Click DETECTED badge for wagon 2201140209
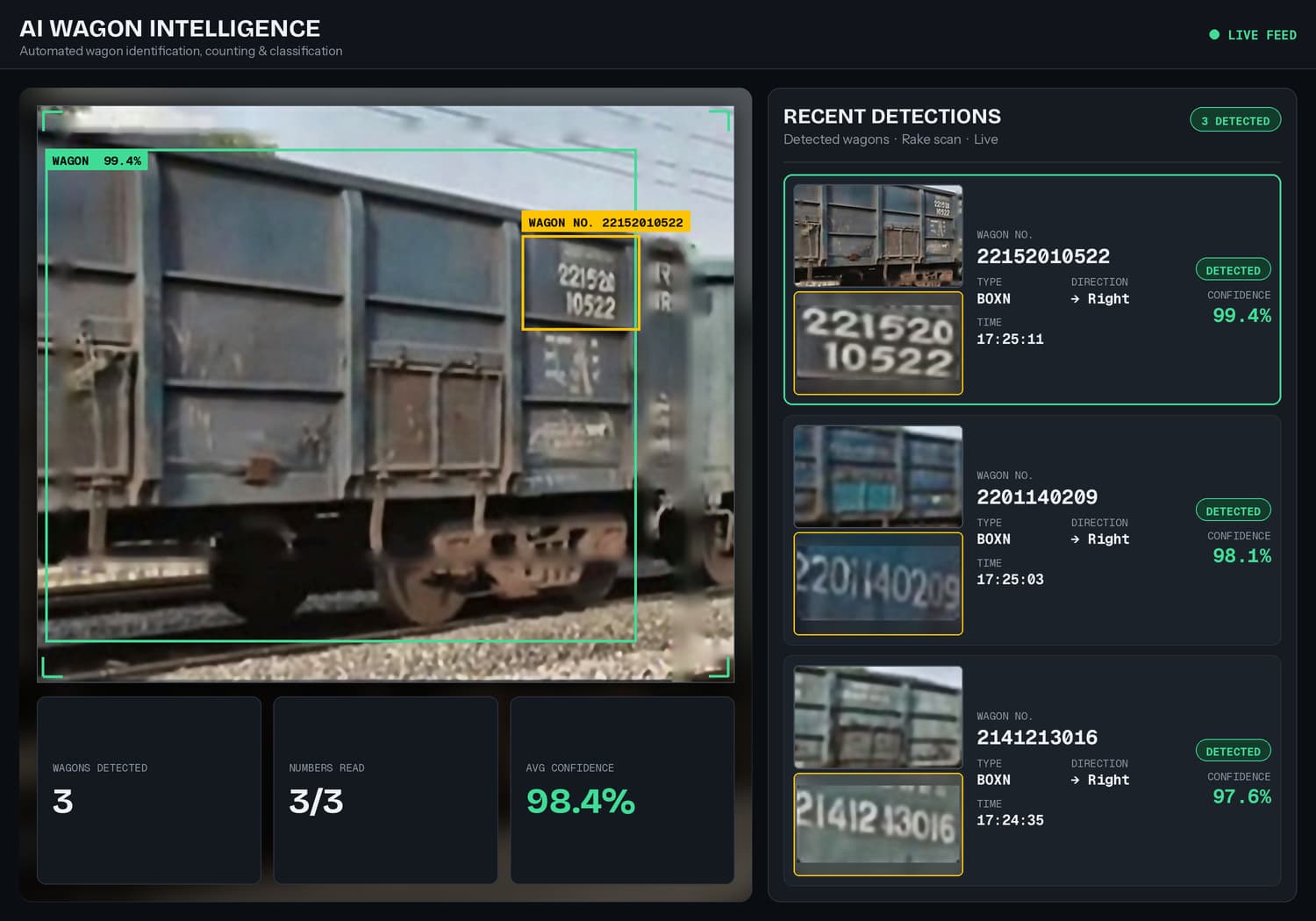 [x=1233, y=510]
